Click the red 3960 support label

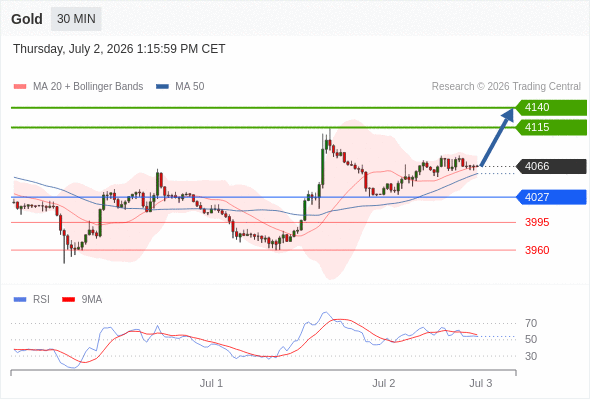[537, 250]
